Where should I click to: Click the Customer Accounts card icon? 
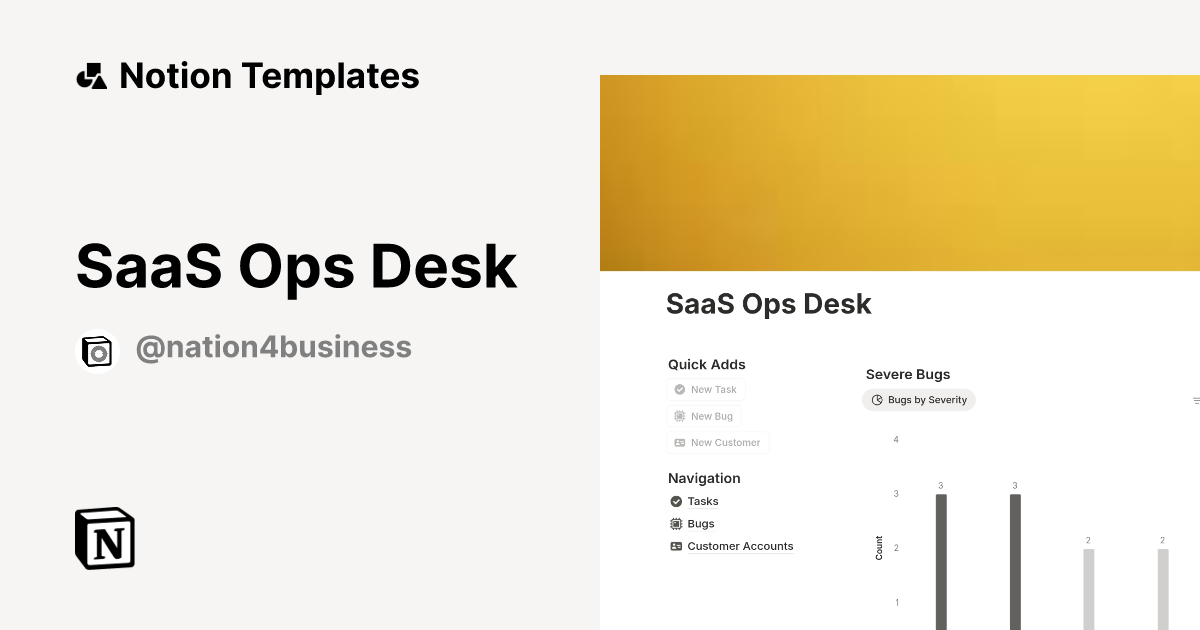click(x=676, y=546)
